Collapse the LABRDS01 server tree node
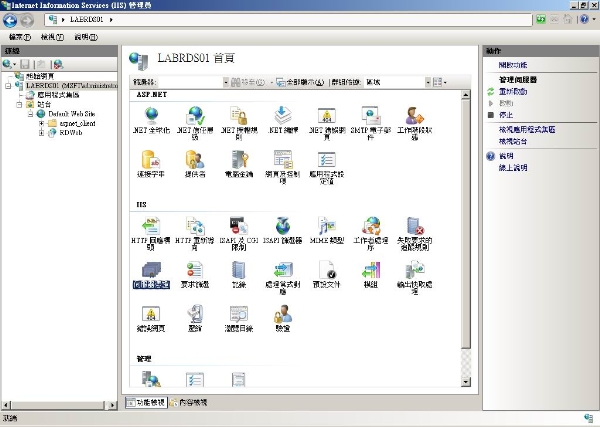The height and width of the screenshot is (427, 600). coord(8,86)
